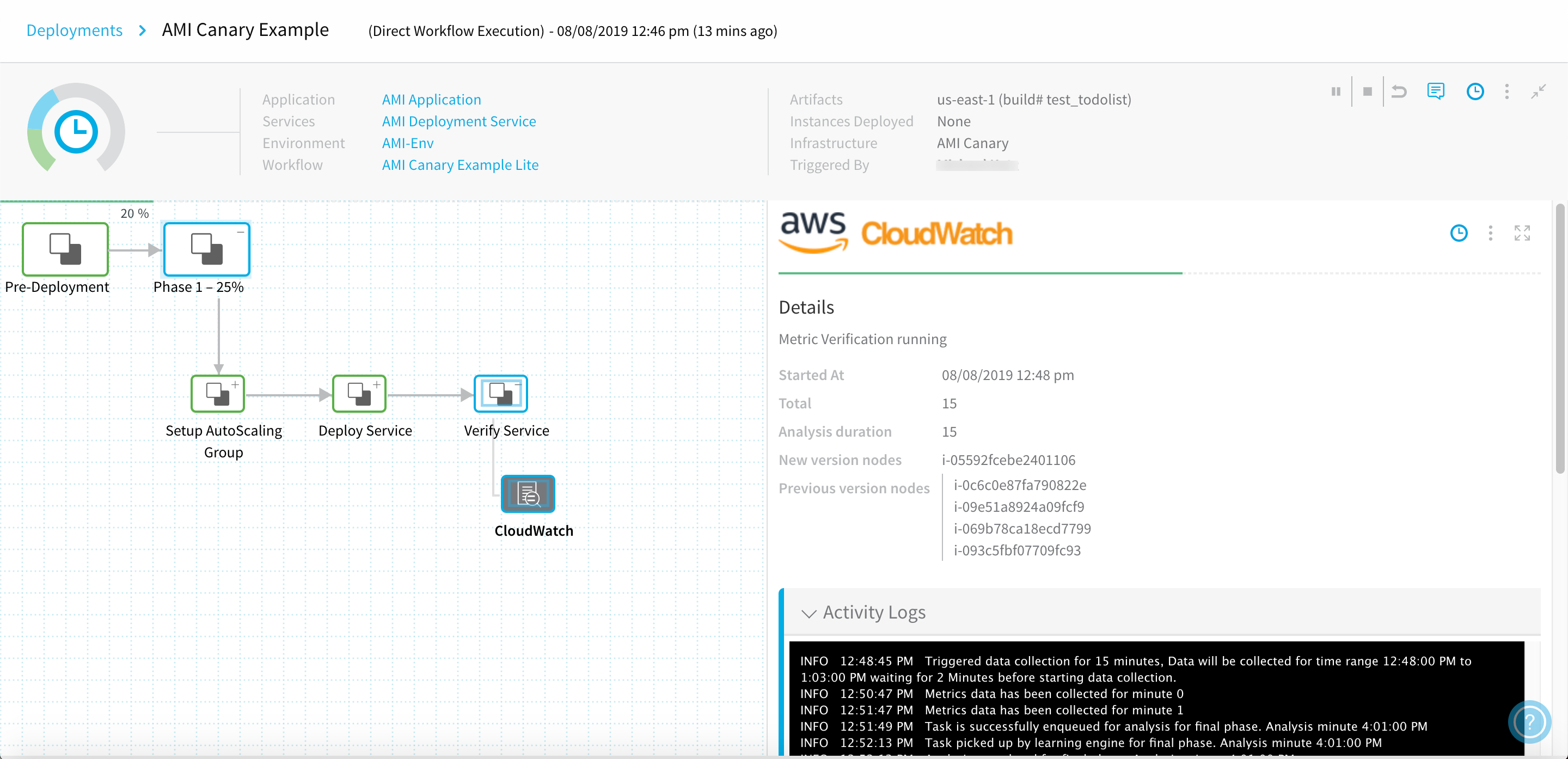Screen dimensions: 1568x759
Task: Click the Infrastructure value AMI Canary
Action: [x=973, y=143]
